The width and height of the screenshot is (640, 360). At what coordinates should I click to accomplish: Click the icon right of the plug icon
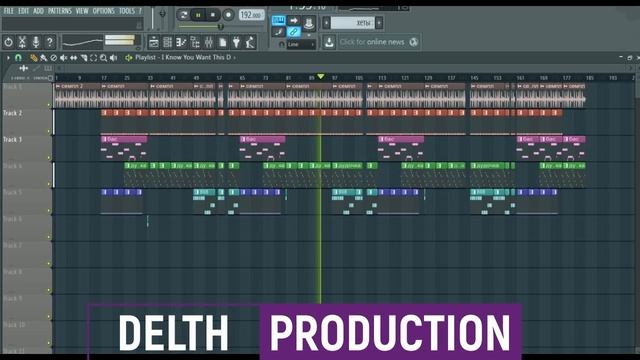click(x=250, y=42)
